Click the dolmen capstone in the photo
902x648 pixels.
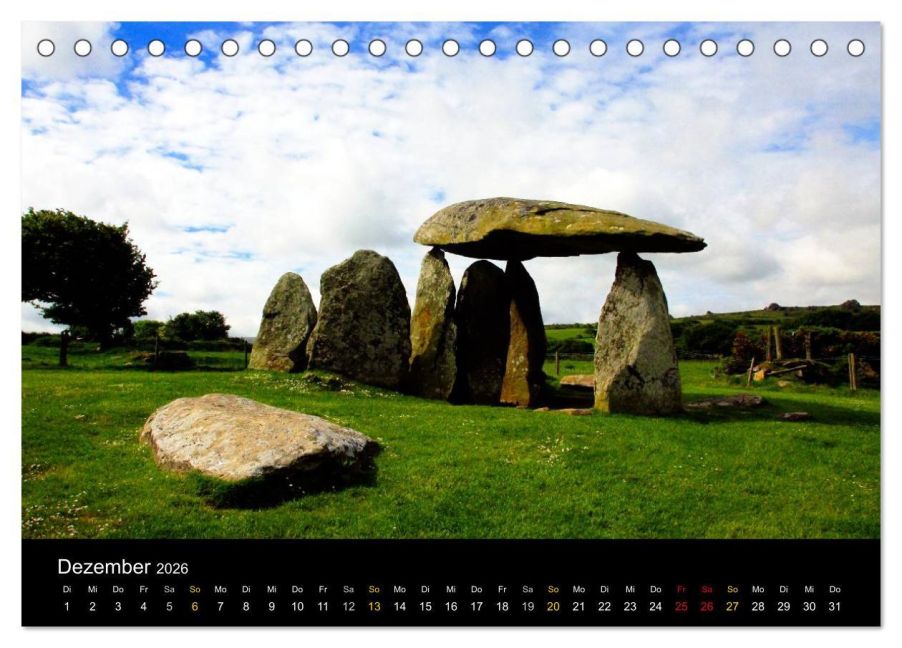pos(558,229)
